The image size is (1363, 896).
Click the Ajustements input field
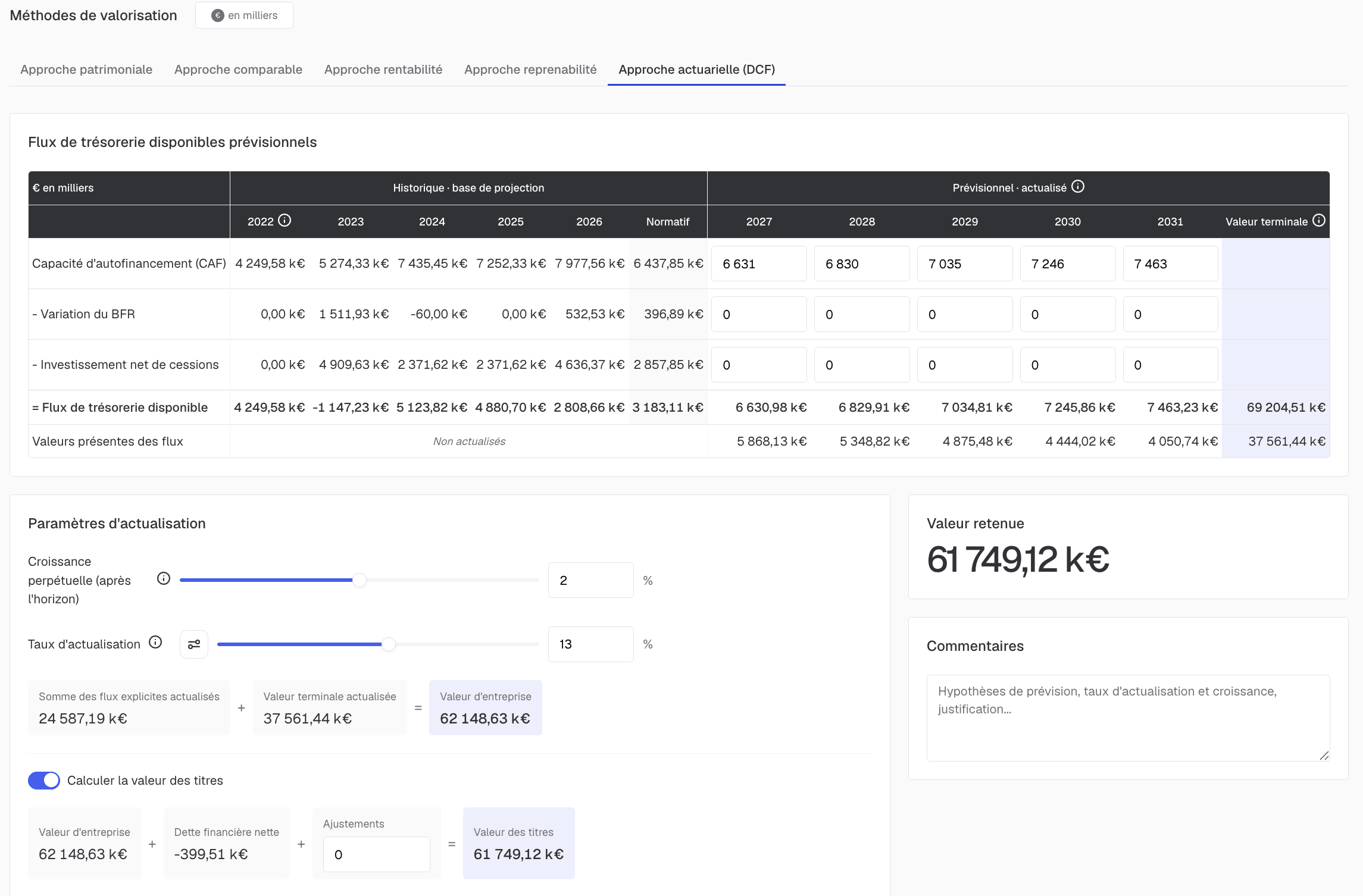click(376, 854)
